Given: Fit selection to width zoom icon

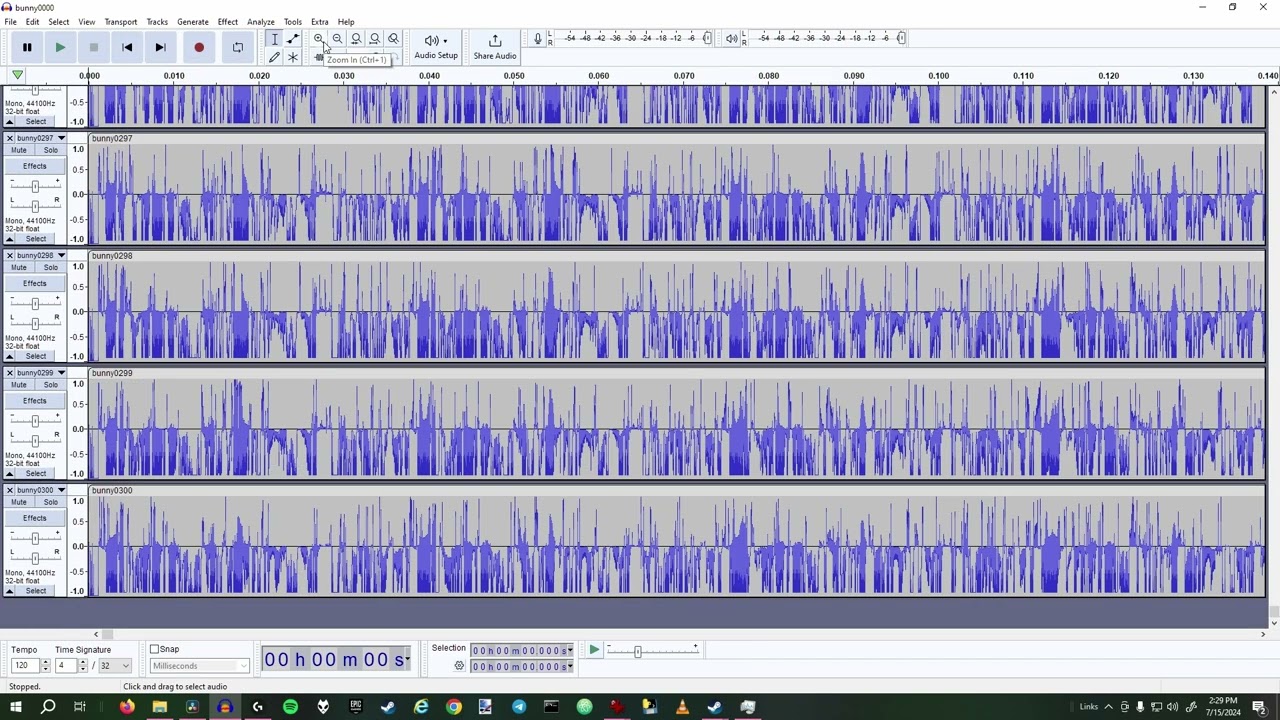Looking at the screenshot, I should pos(356,39).
